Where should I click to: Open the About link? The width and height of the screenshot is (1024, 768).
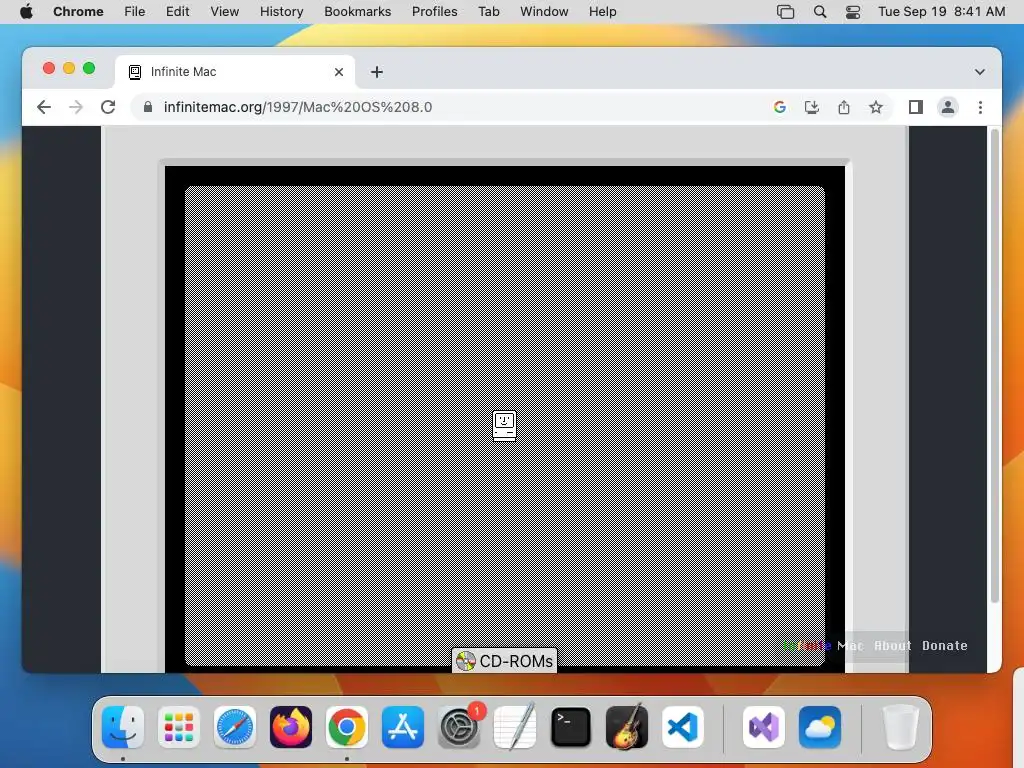coord(893,645)
